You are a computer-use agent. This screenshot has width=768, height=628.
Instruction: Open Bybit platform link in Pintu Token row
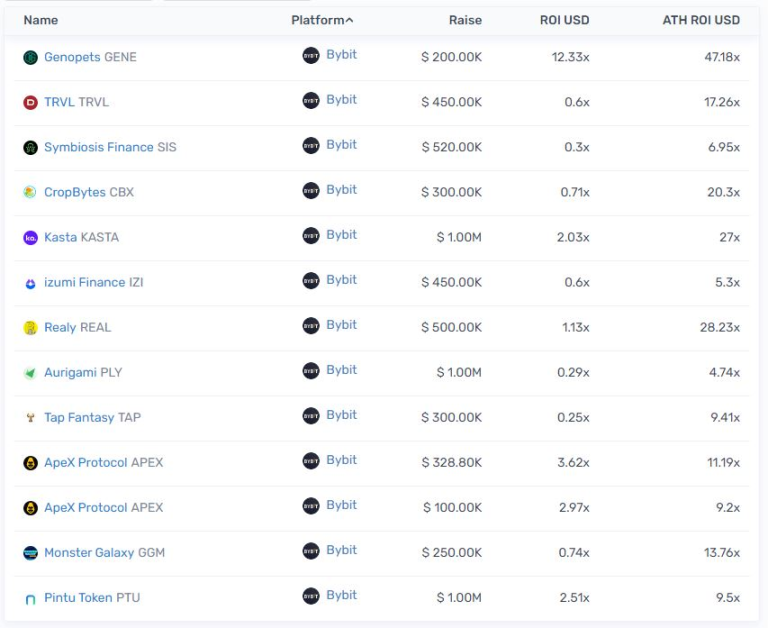(341, 595)
